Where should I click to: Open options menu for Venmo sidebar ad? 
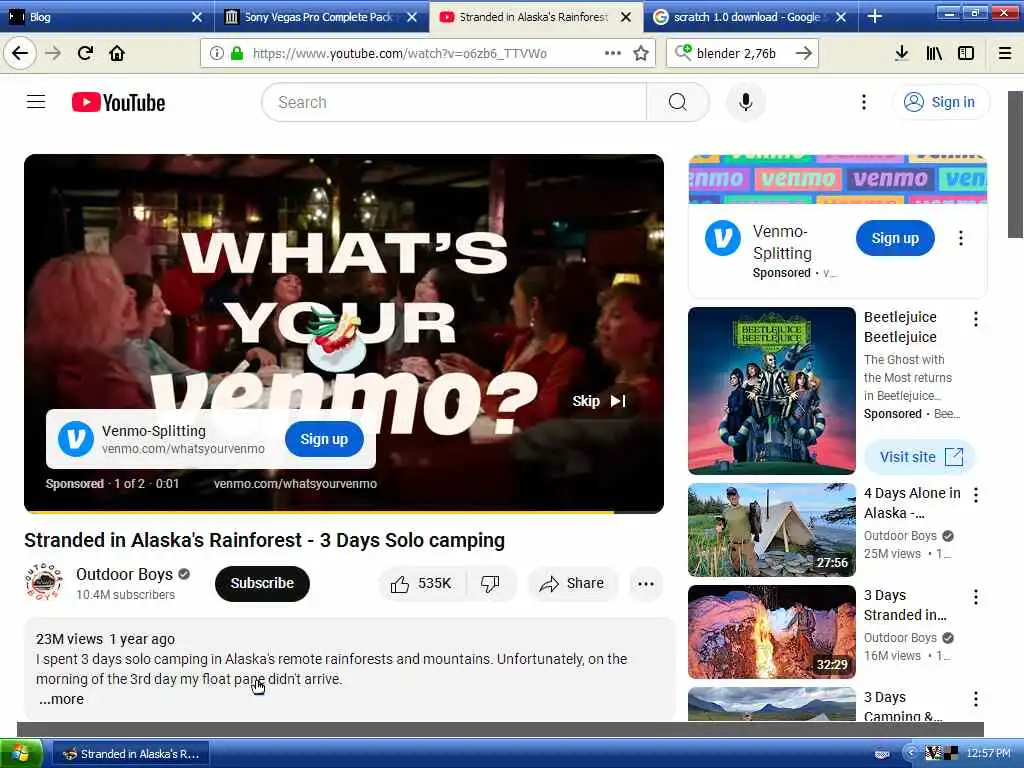click(961, 238)
